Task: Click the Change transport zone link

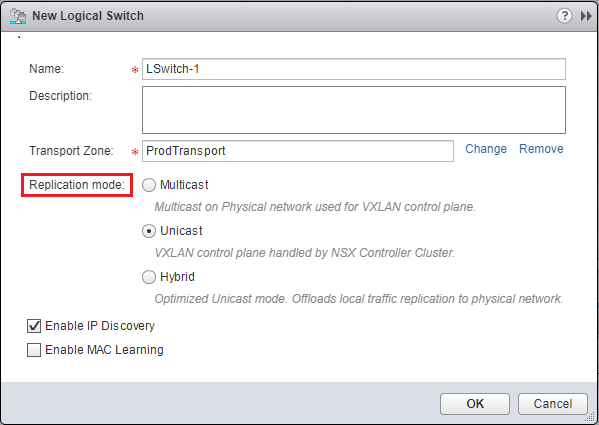Action: coord(486,149)
